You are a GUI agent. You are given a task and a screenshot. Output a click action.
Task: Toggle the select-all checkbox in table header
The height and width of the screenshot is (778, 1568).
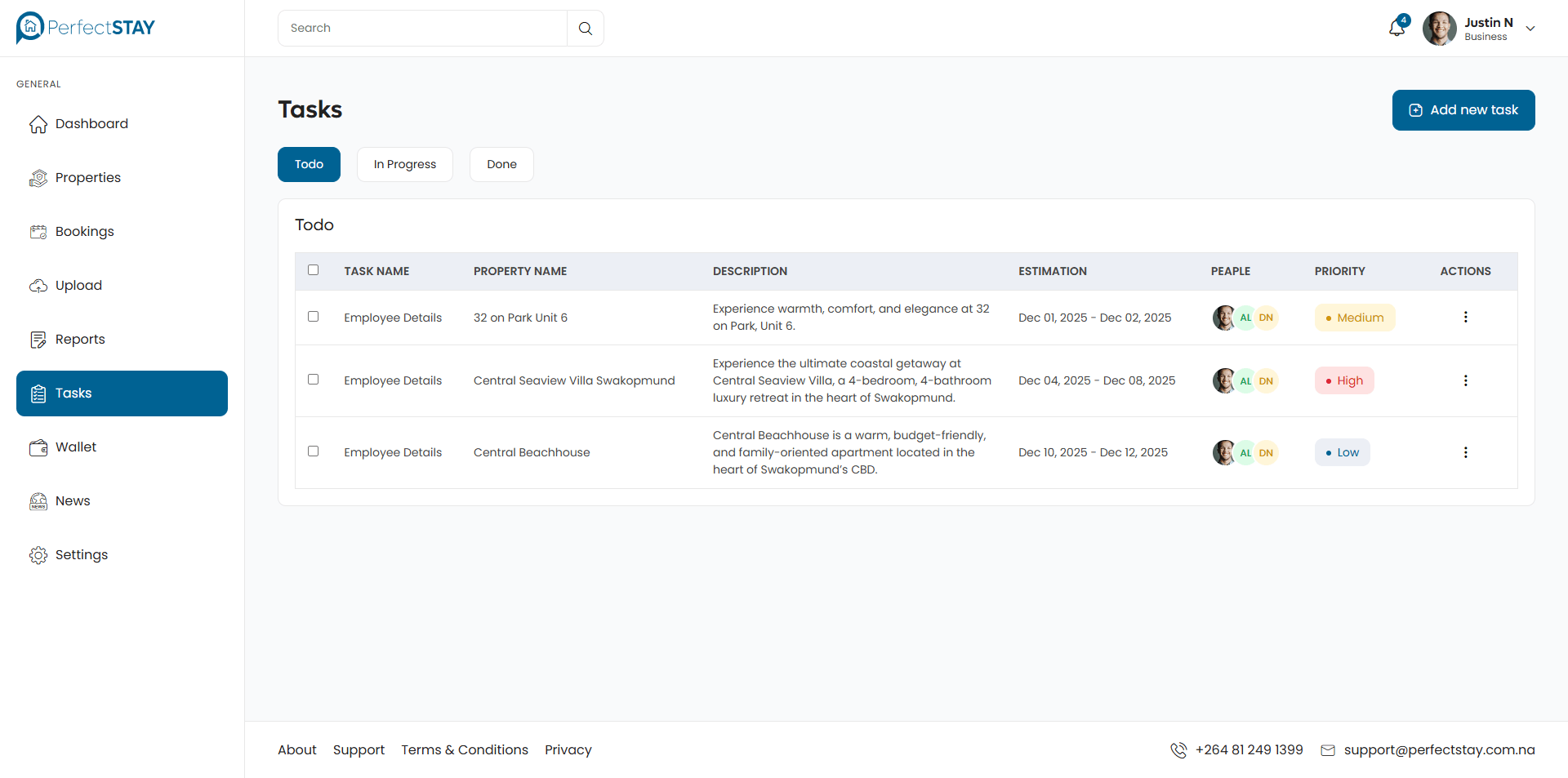(313, 270)
